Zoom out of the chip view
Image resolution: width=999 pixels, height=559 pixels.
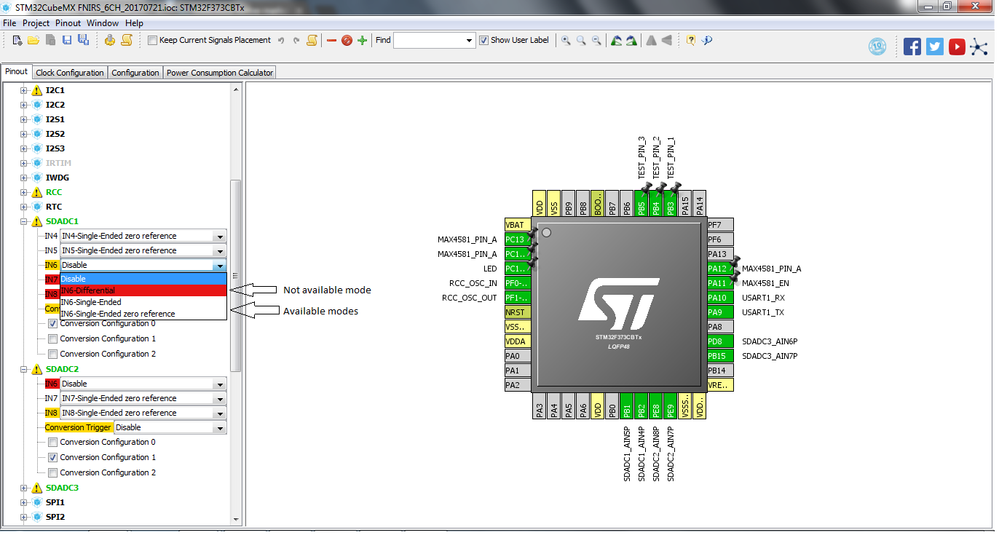[596, 40]
